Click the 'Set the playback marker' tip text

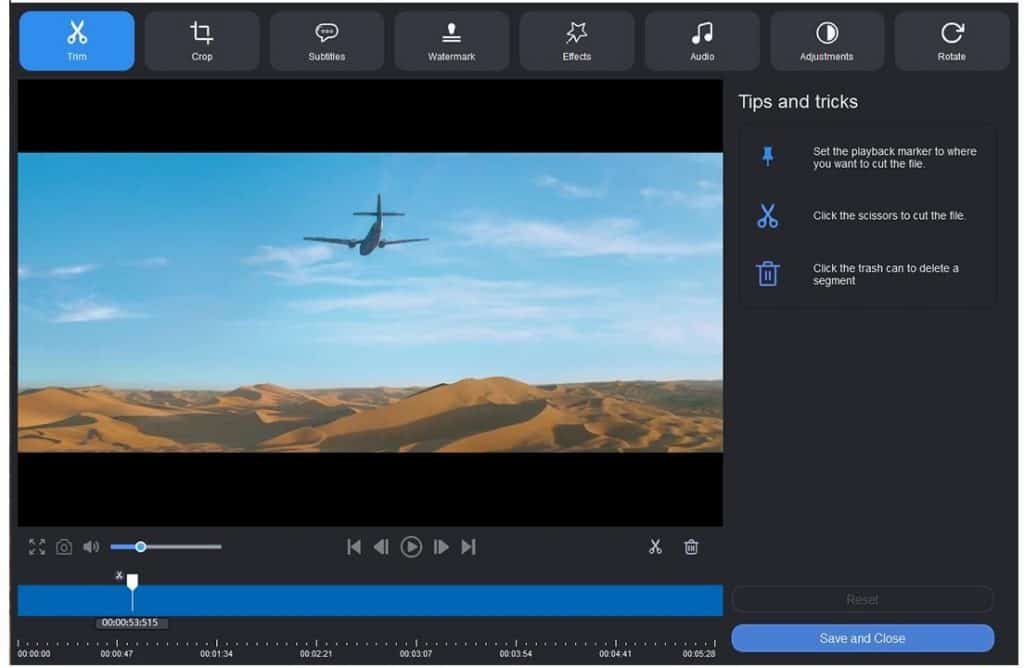(895, 157)
